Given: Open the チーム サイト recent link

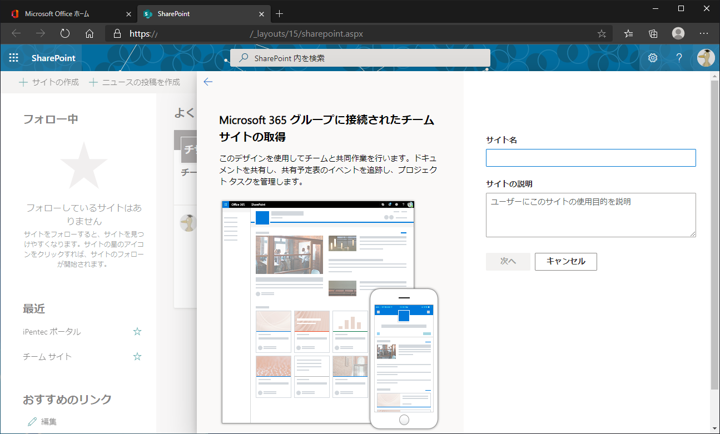Looking at the screenshot, I should (47, 356).
